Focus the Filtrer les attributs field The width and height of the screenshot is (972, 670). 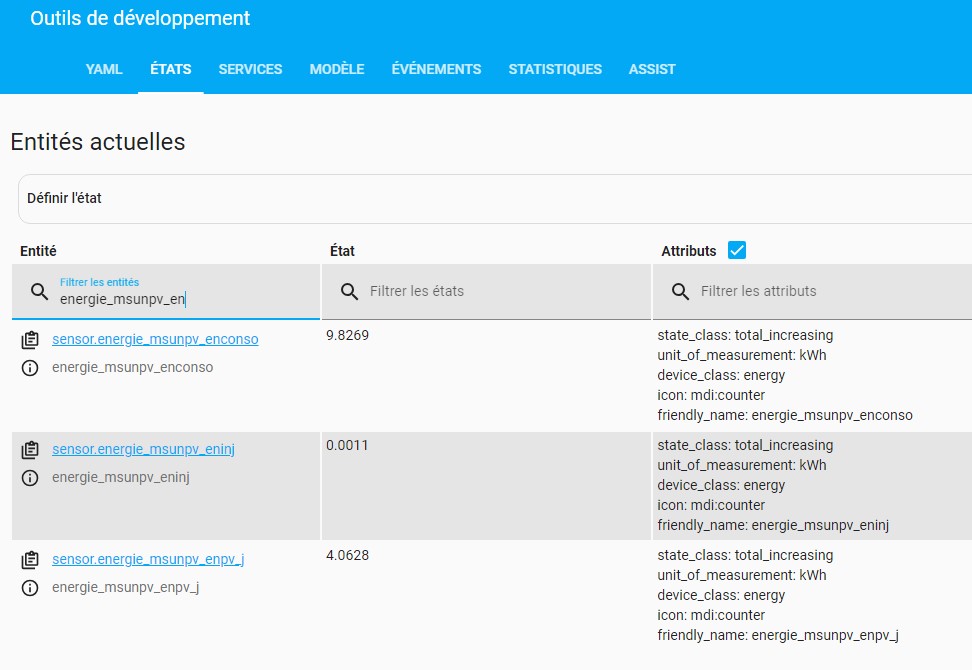(813, 291)
